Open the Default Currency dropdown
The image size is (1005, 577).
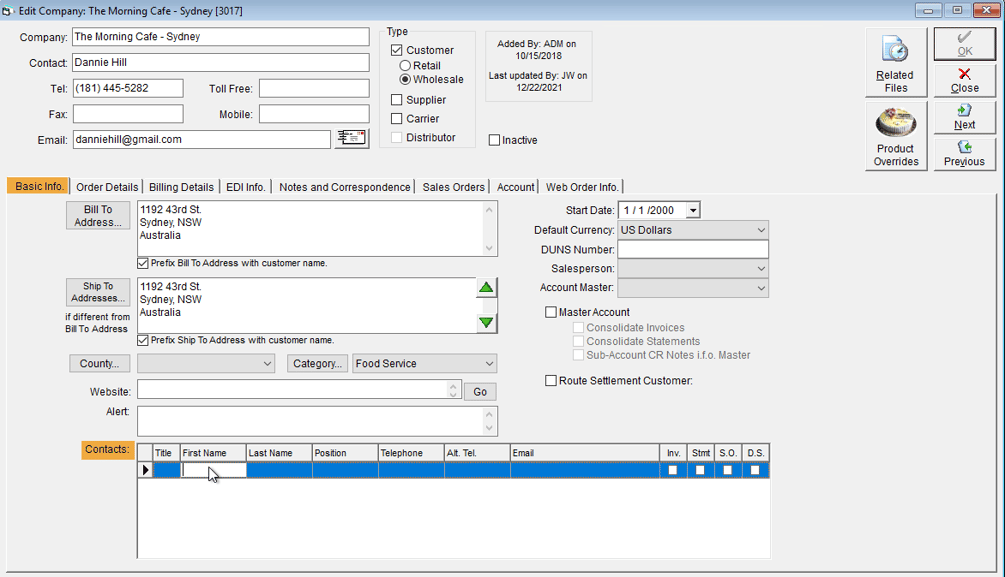(761, 230)
